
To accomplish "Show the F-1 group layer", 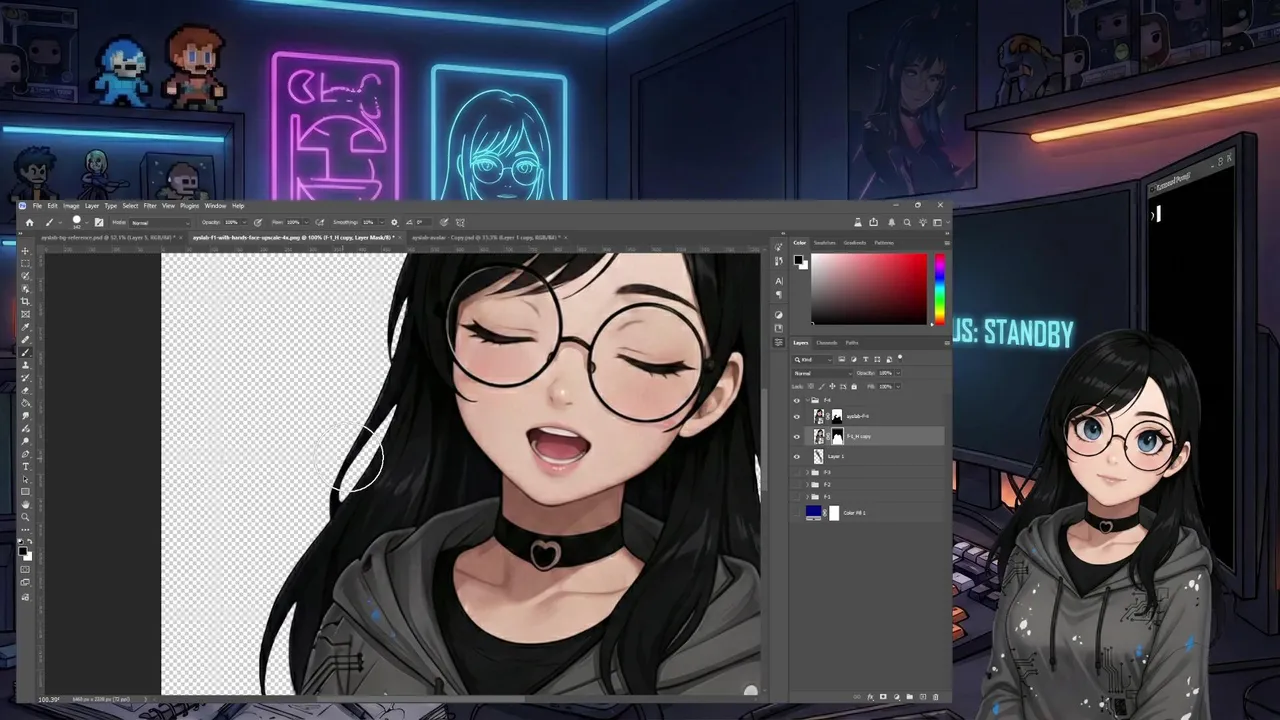I will [797, 497].
